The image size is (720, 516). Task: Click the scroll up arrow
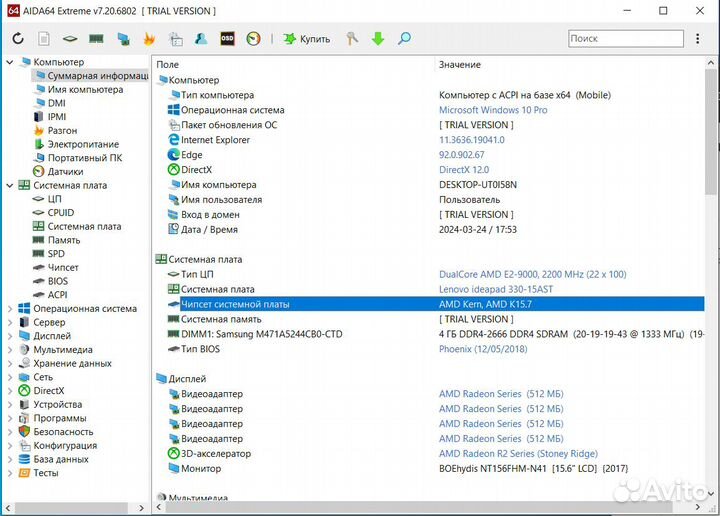pyautogui.click(x=711, y=63)
